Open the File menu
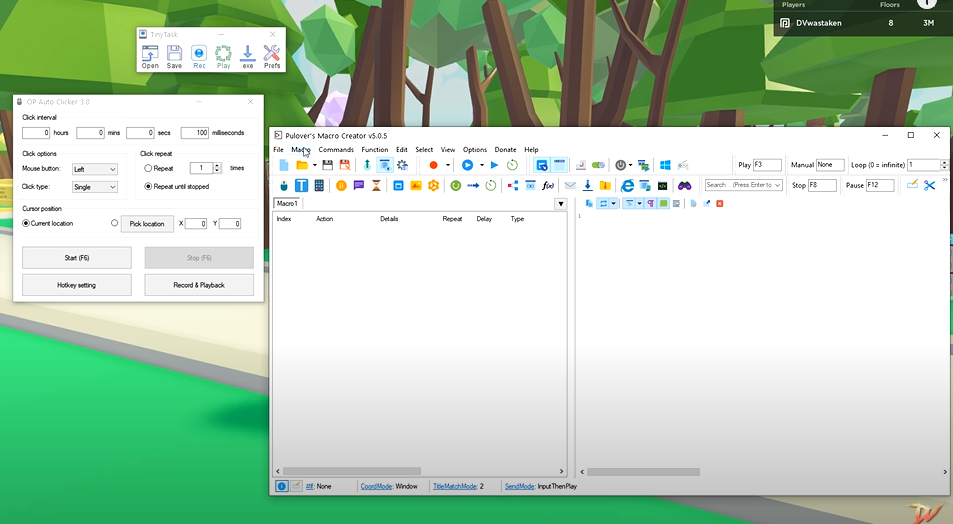953x524 pixels. tap(278, 150)
